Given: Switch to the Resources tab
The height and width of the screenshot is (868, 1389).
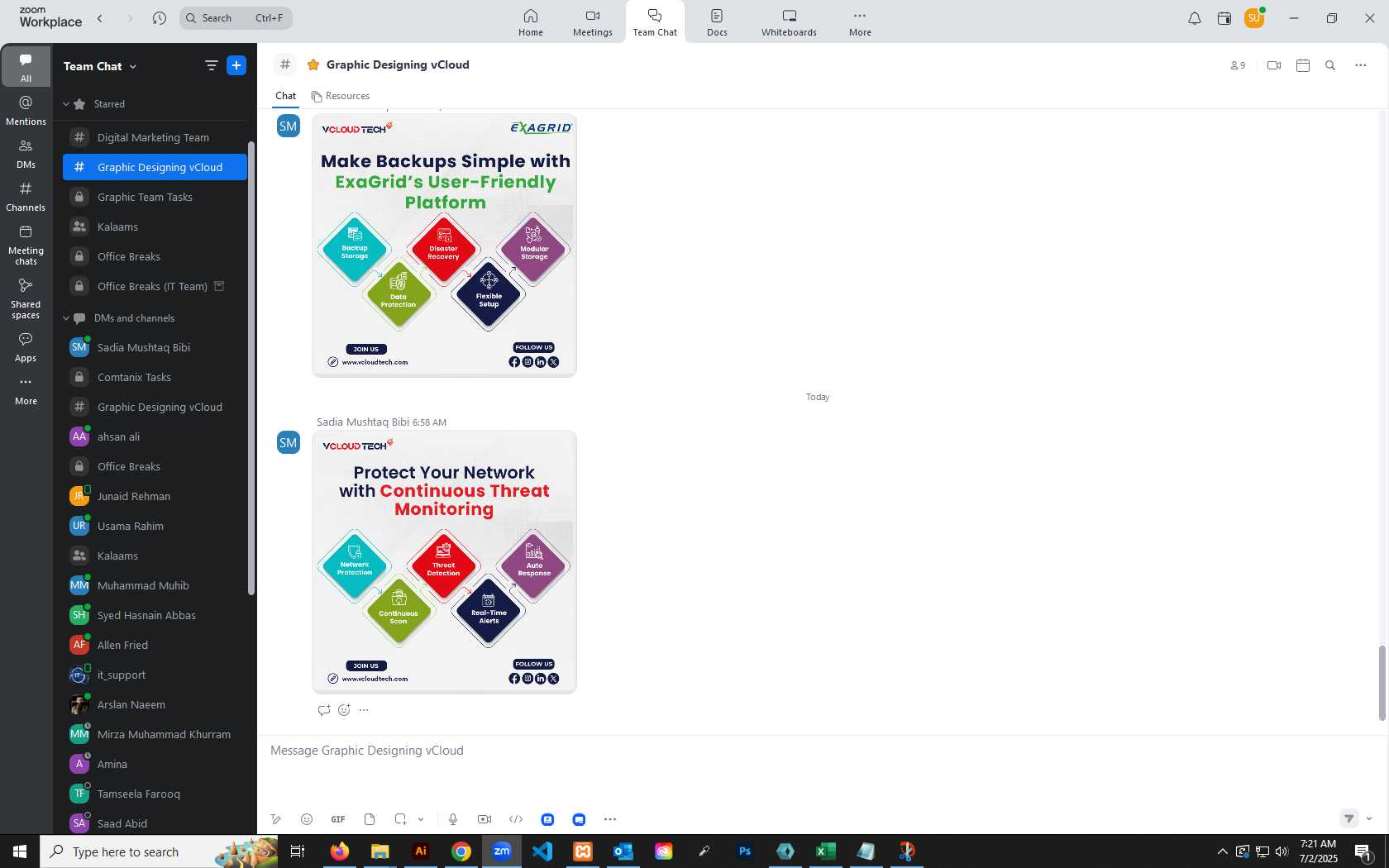Looking at the screenshot, I should pos(341,96).
